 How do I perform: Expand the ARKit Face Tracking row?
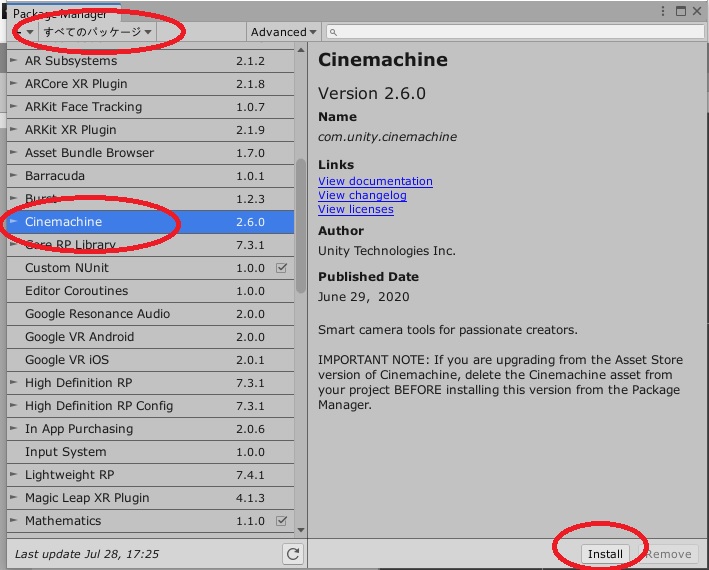[x=14, y=106]
